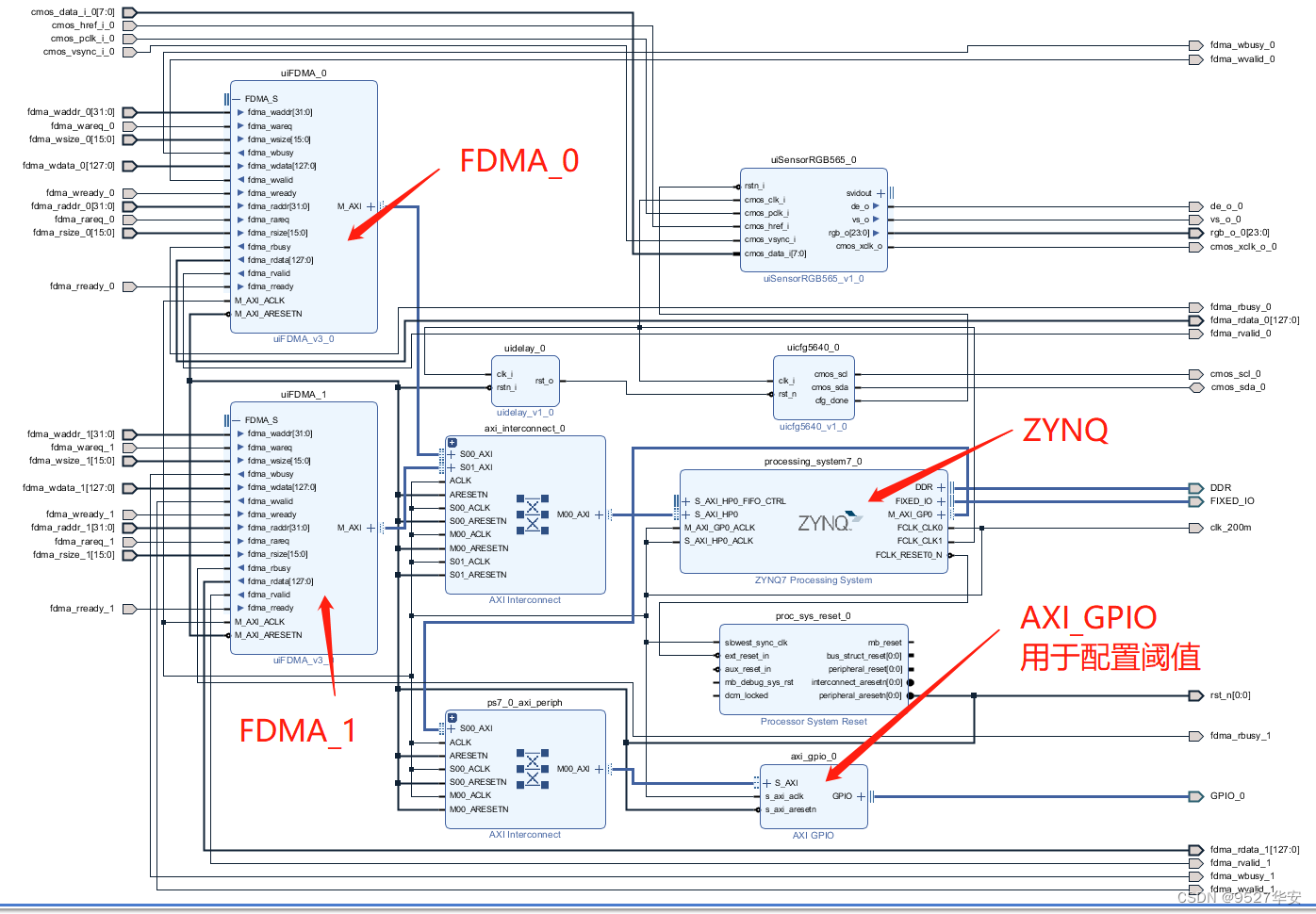
Task: Click the cmos_pclk_i_0 input port symbol
Action: point(130,39)
